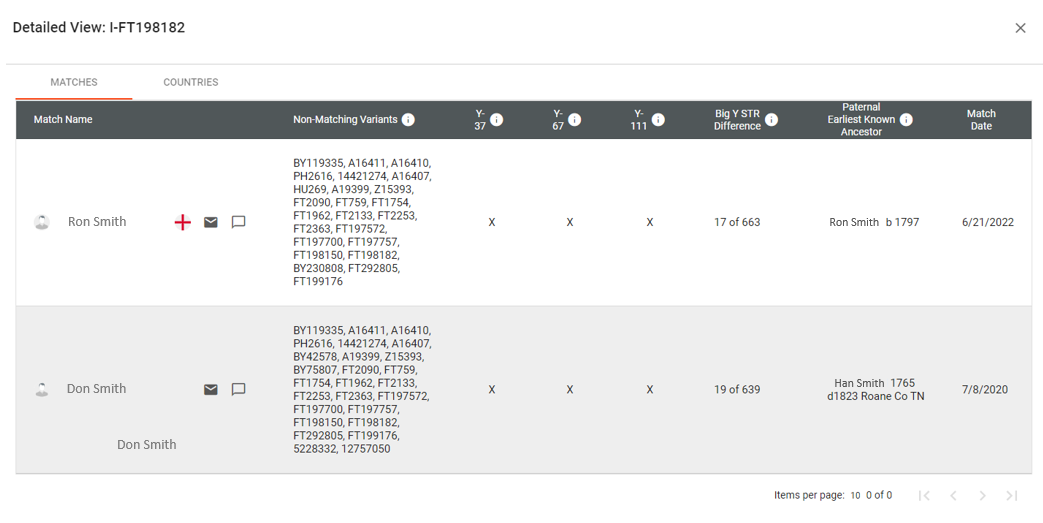Image resolution: width=1043 pixels, height=523 pixels.
Task: Show info icon for Y-111 column
Action: tap(658, 120)
